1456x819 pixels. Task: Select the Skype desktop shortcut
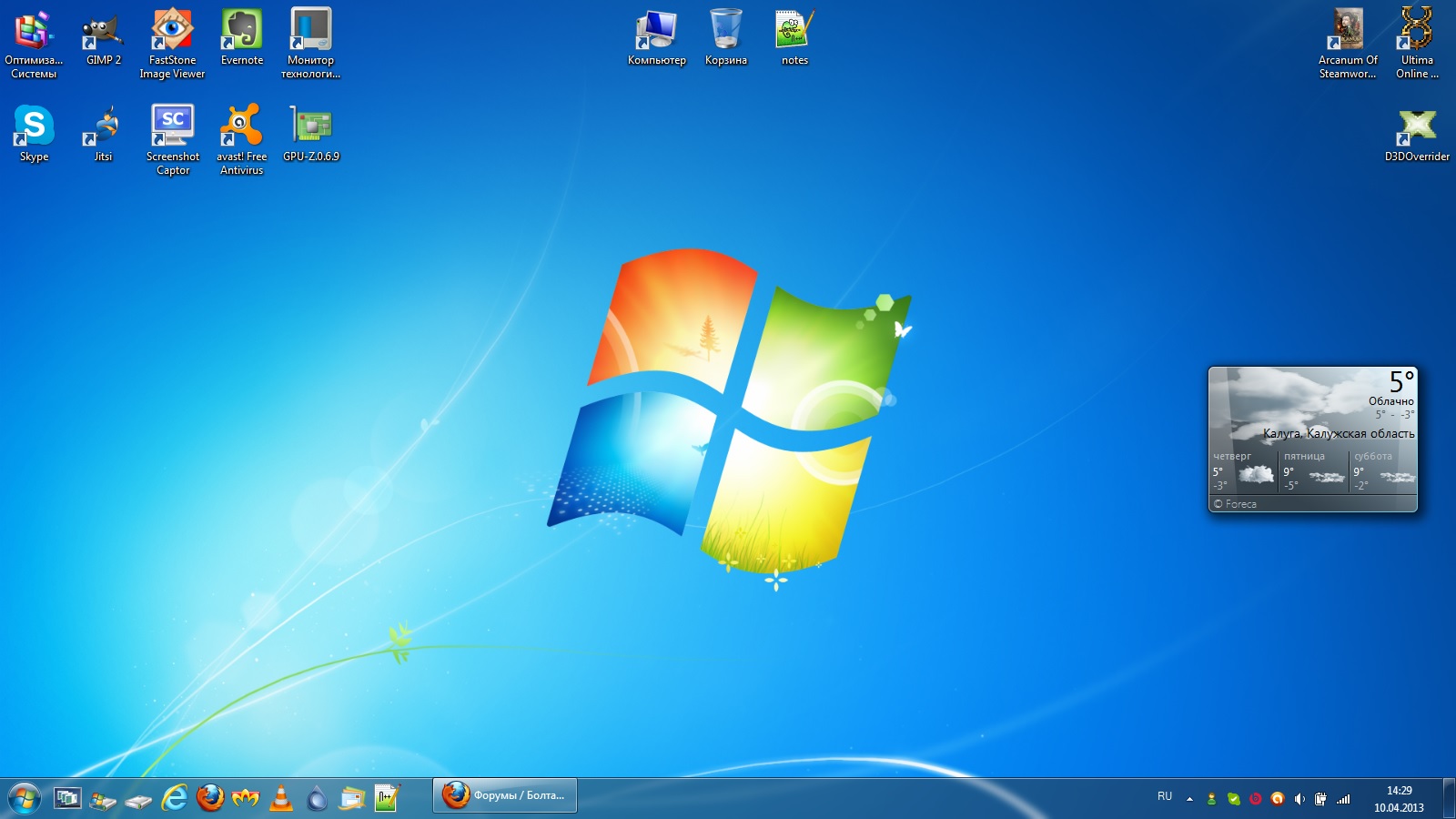(35, 134)
